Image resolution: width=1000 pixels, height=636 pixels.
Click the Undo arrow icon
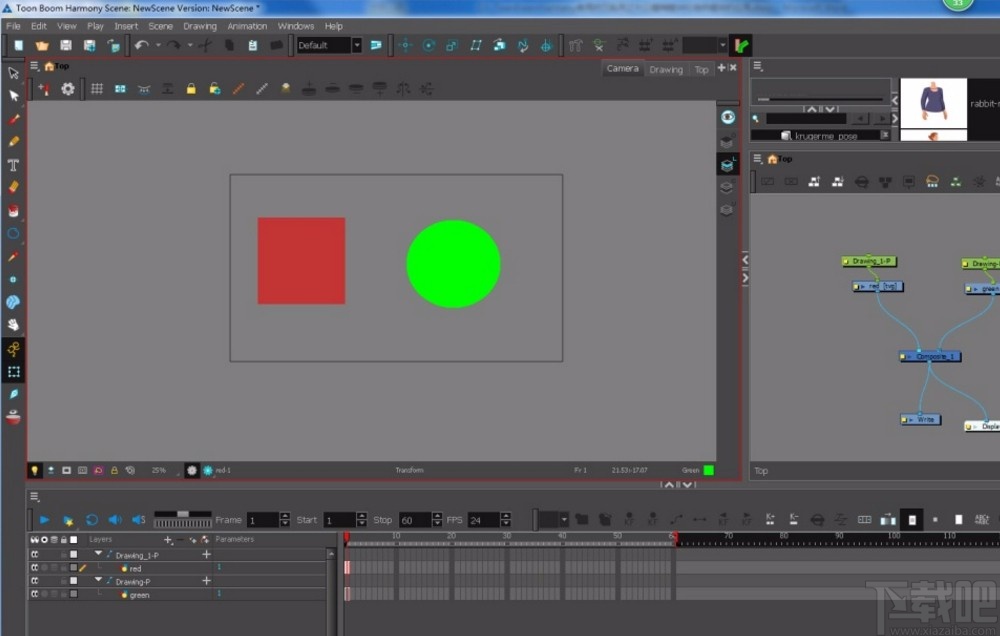coord(141,45)
